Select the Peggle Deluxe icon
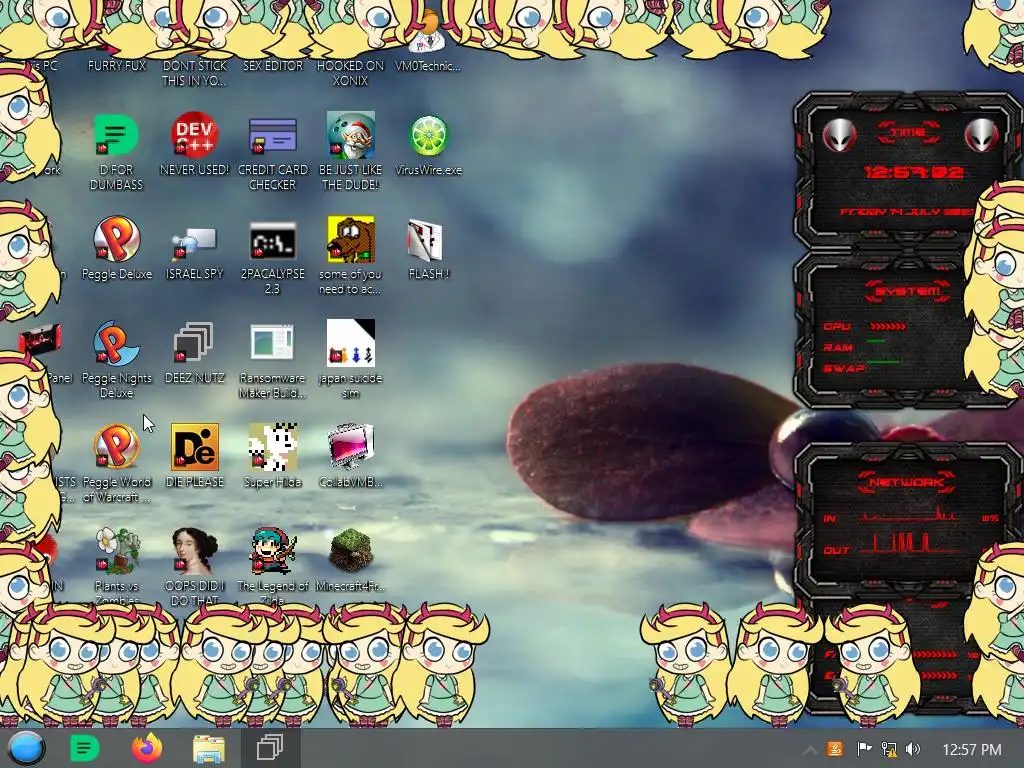This screenshot has width=1024, height=768. tap(116, 240)
